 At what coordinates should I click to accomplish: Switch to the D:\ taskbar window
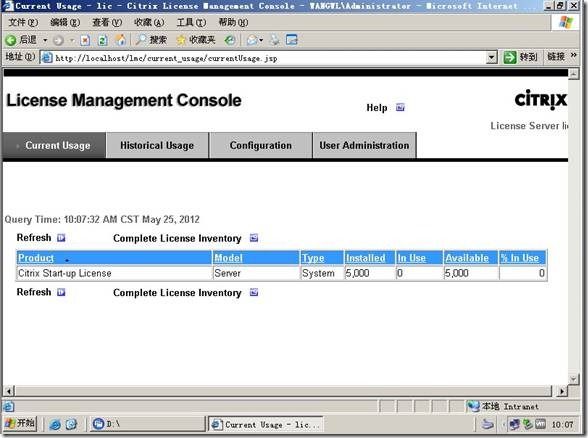147,424
